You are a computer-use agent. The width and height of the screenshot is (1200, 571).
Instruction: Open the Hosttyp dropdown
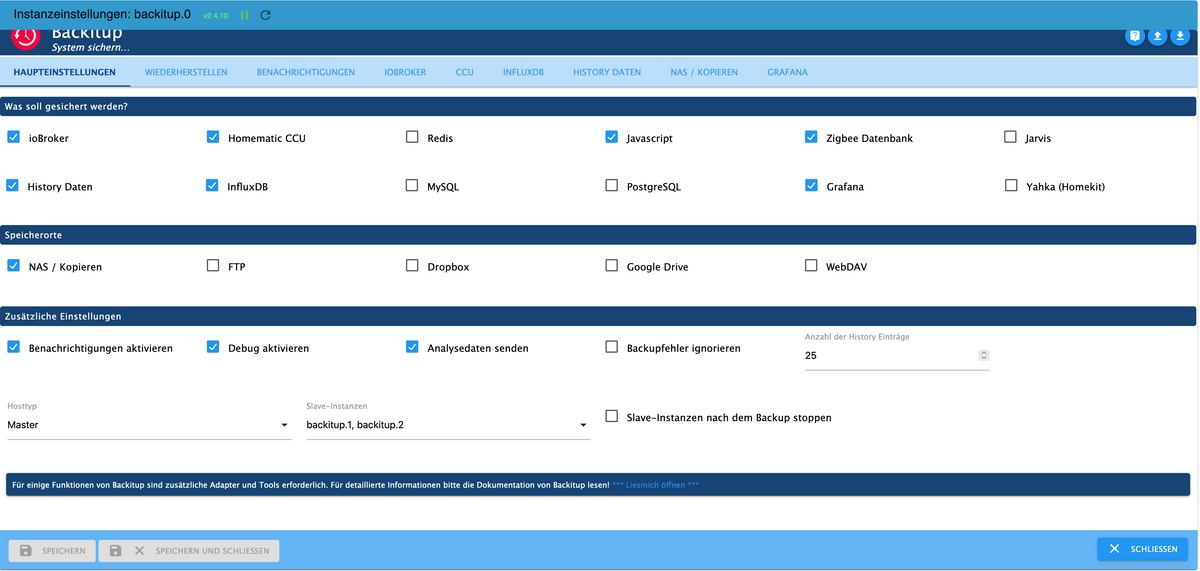click(x=149, y=425)
